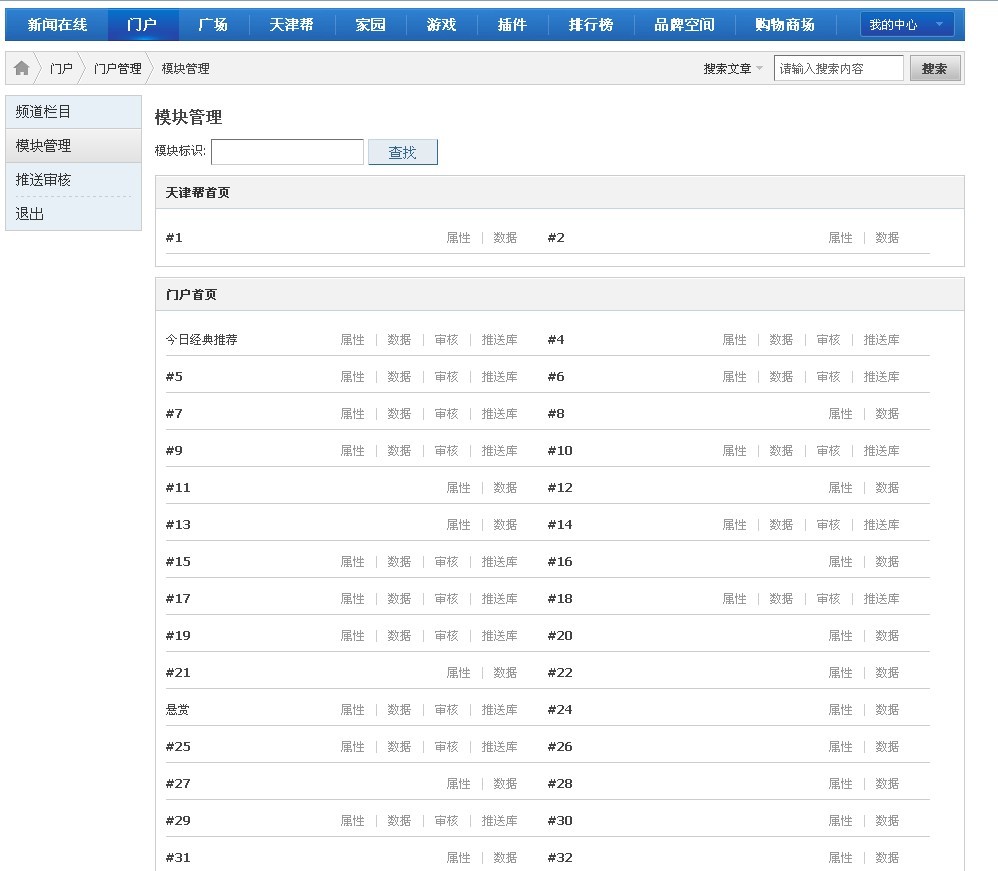Expand the 搜索文章 search type dropdown
This screenshot has height=871, width=998.
click(x=733, y=69)
